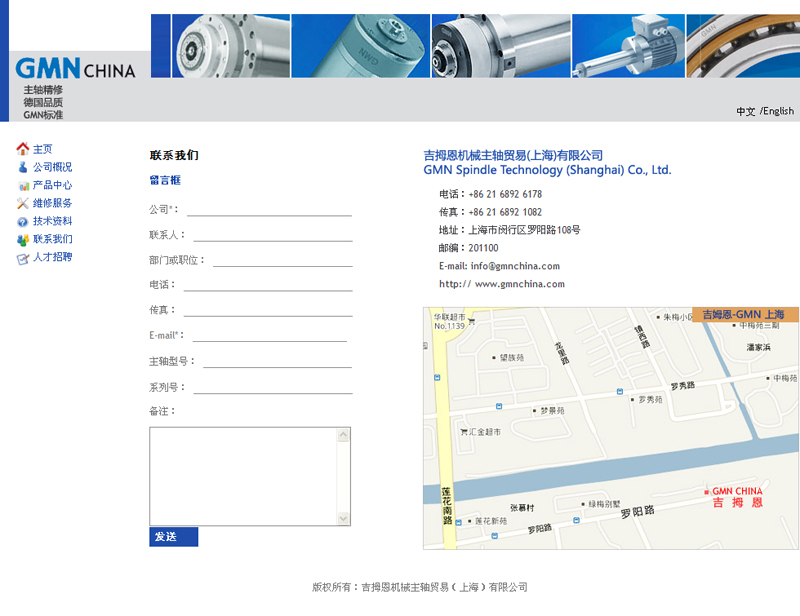Click the company overview person icon
This screenshot has width=800, height=616.
coord(22,167)
